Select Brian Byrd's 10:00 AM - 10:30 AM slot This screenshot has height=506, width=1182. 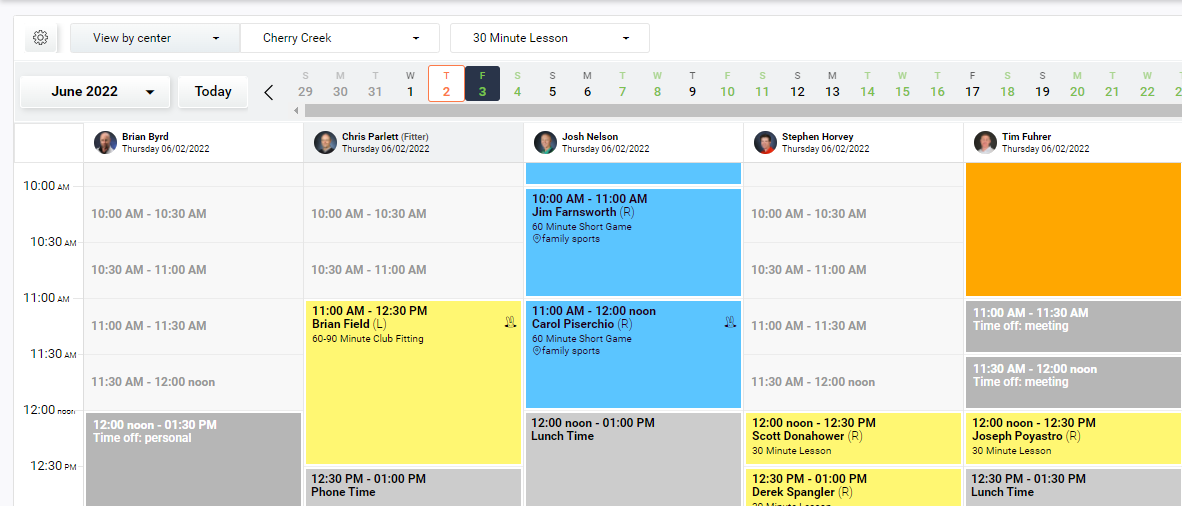[x=194, y=214]
